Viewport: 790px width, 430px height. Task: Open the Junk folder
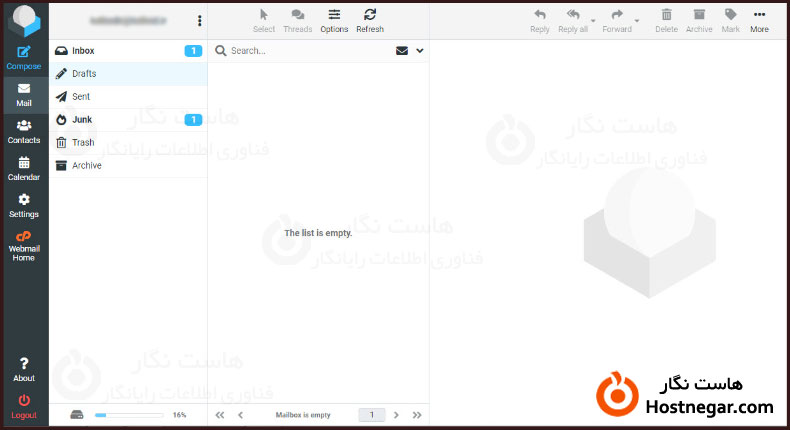pos(82,119)
